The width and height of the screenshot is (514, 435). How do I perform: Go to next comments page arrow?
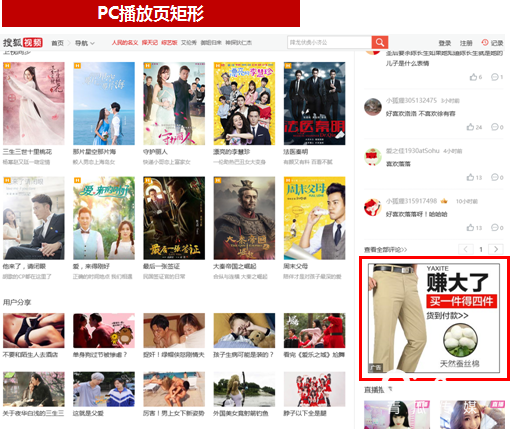(496, 249)
